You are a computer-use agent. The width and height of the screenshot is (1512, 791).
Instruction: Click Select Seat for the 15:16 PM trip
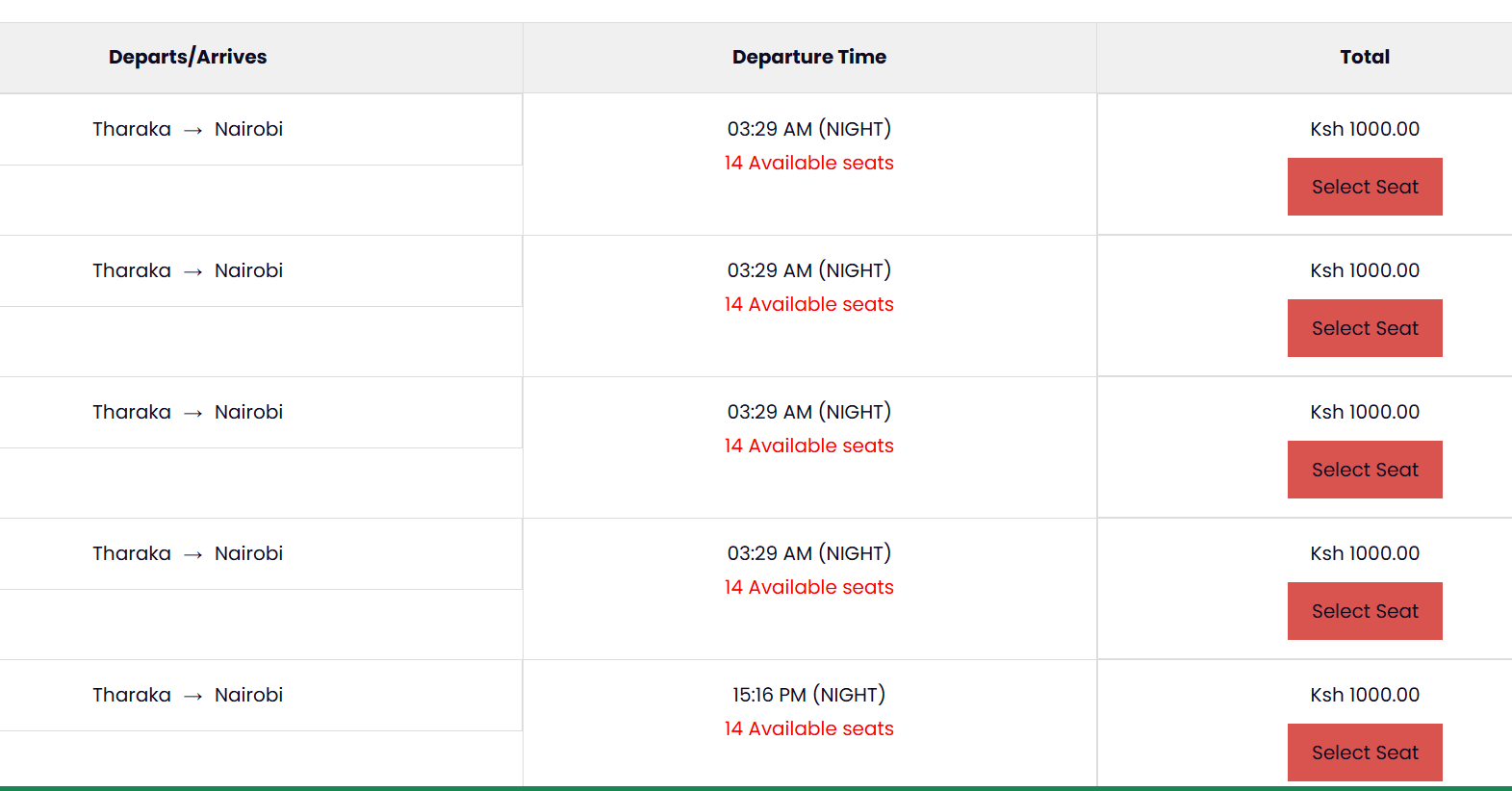coord(1365,753)
